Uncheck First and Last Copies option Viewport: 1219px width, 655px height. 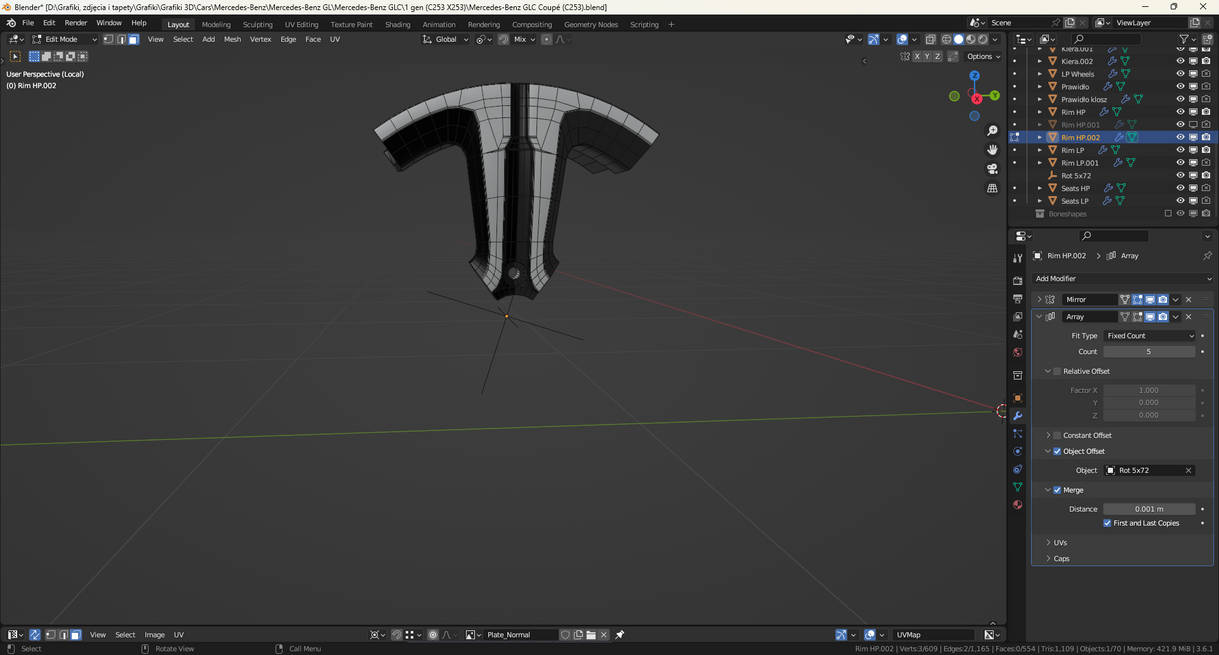point(1107,523)
